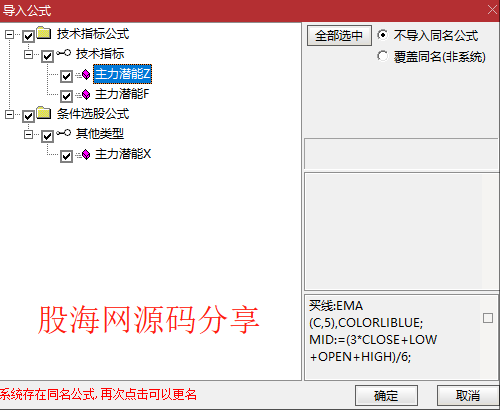Image resolution: width=500 pixels, height=410 pixels.
Task: Confirm import with the 确定 button
Action: click(386, 396)
